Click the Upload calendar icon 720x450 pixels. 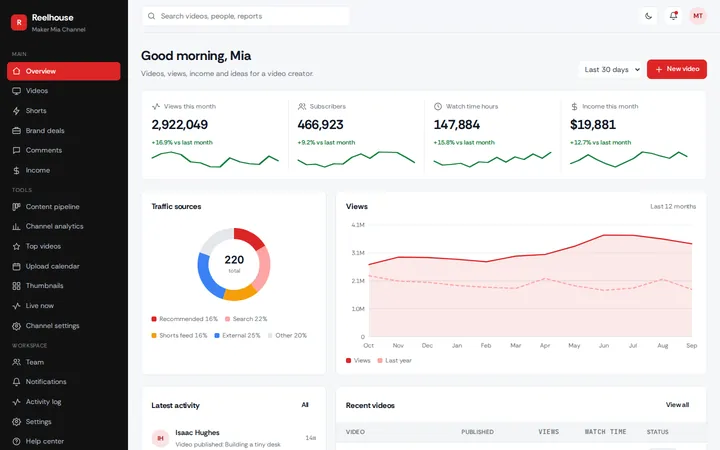(17, 266)
